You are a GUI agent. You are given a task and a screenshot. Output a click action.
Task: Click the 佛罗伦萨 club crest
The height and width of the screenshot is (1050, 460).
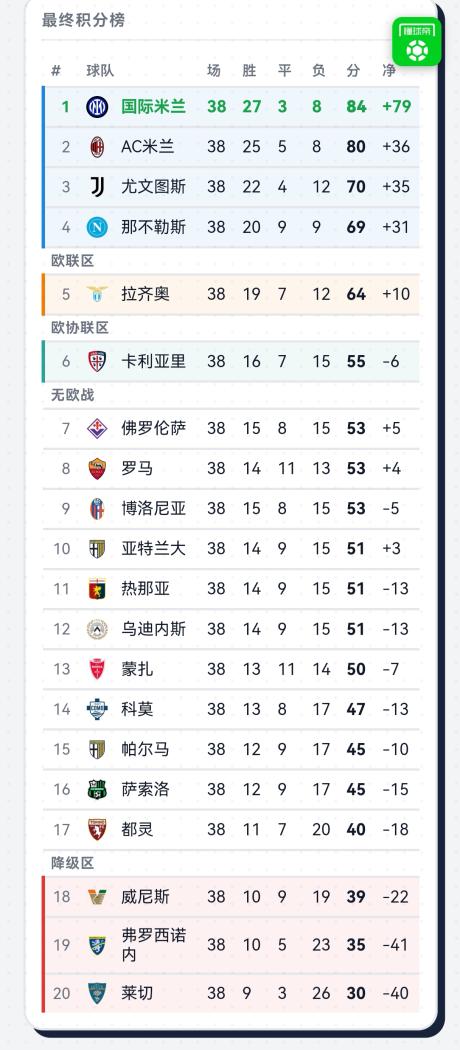pos(97,428)
